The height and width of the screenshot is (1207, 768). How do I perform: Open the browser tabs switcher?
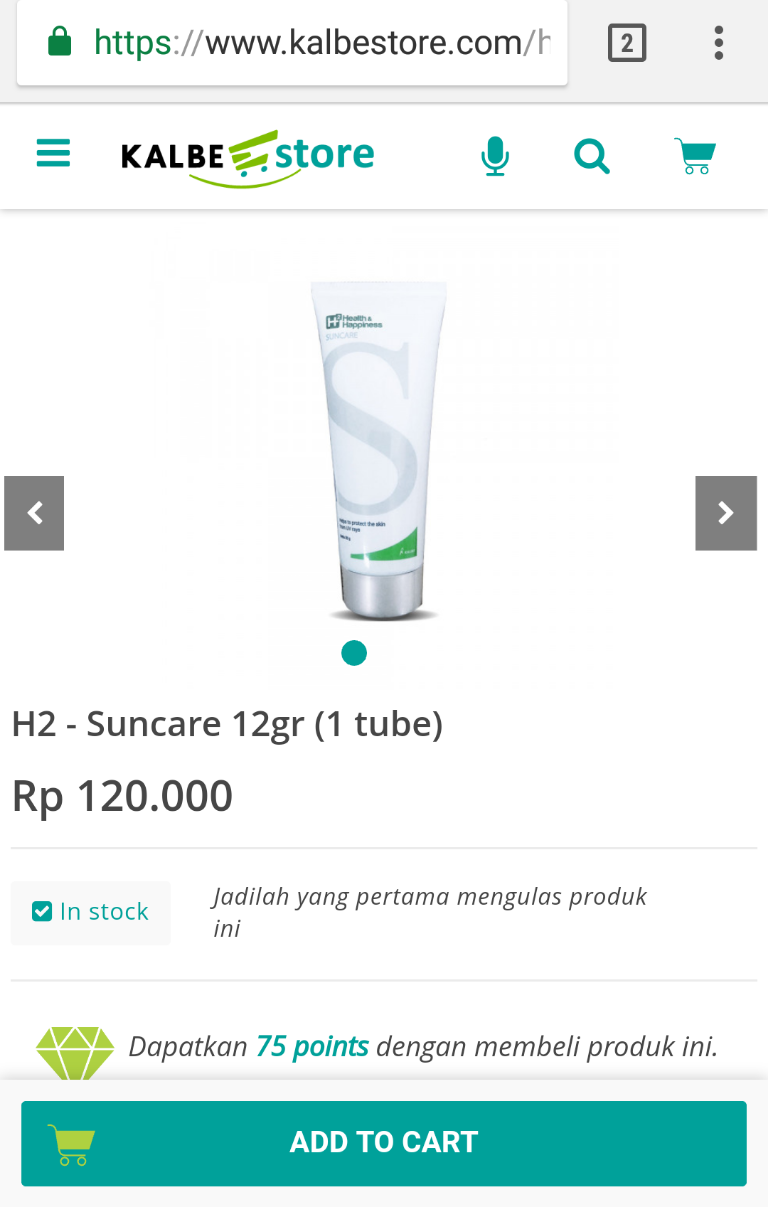[x=627, y=43]
